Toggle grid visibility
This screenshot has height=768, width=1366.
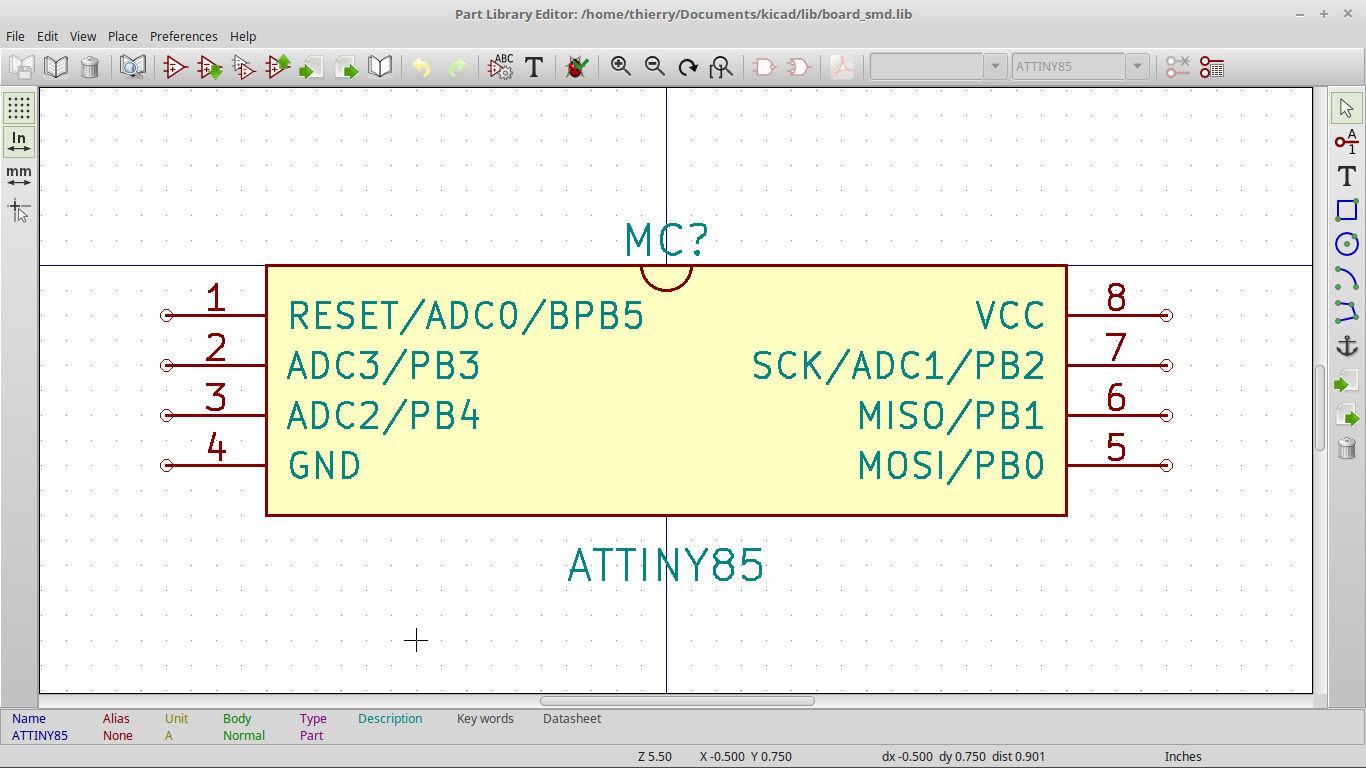pos(19,108)
